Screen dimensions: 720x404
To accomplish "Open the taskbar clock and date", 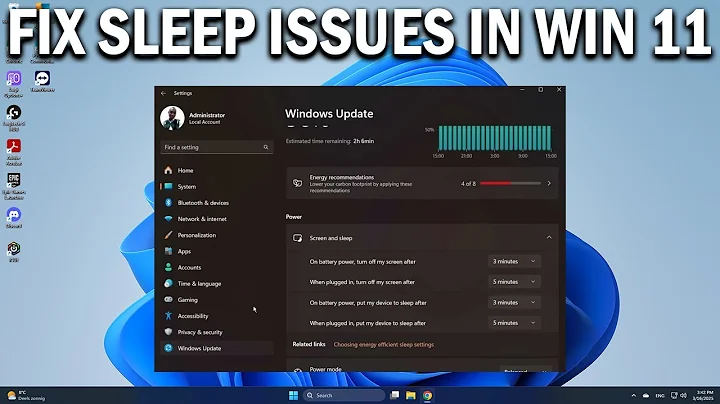I will click(704, 395).
